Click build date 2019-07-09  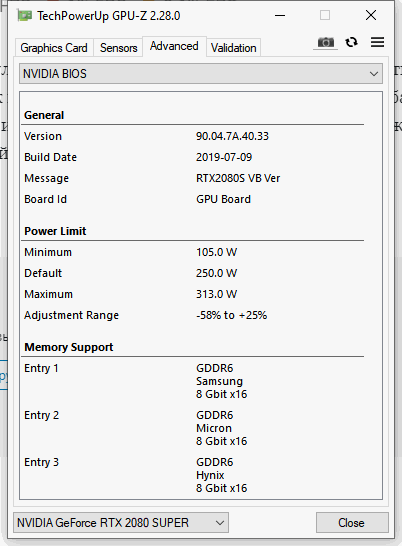(x=224, y=157)
